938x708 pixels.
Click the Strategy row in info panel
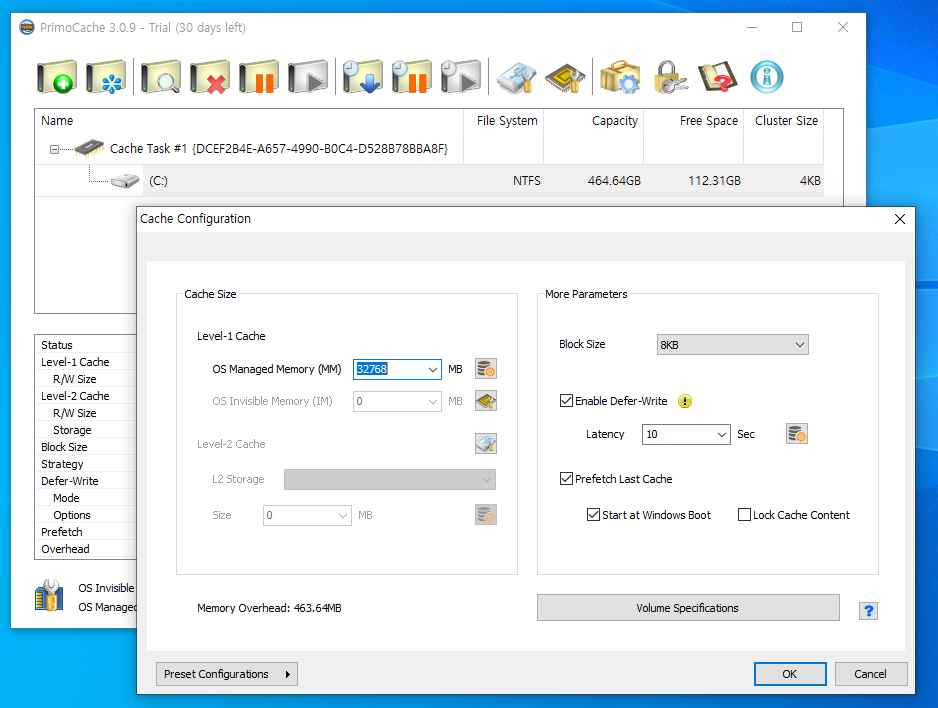click(86, 464)
